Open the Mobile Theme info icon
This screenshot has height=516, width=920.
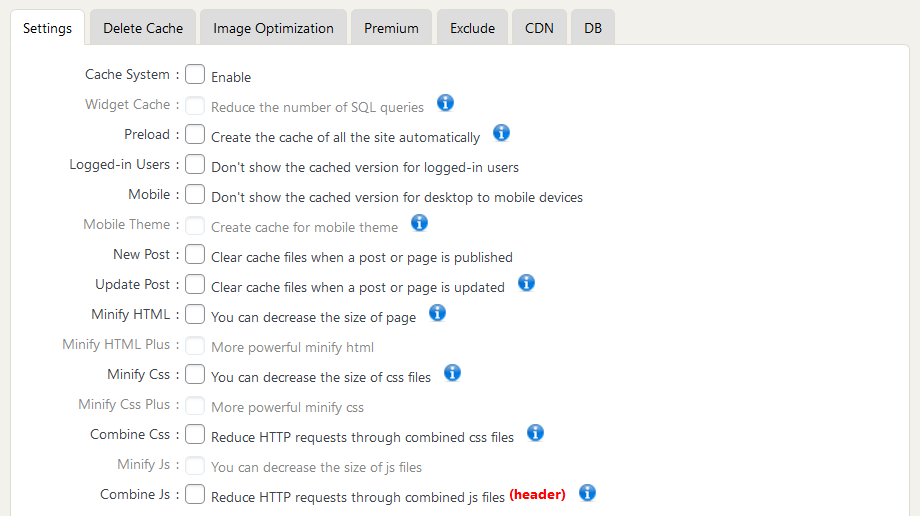[x=419, y=222]
